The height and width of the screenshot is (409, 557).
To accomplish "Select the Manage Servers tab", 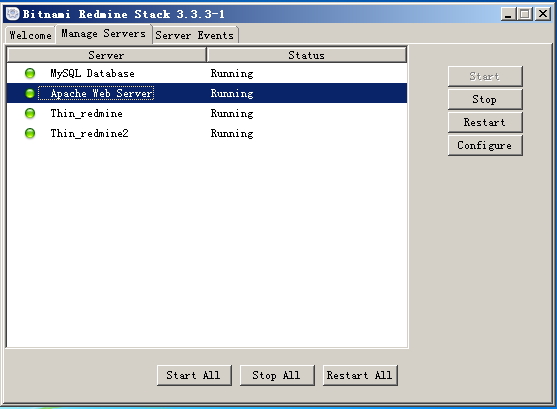I will pos(103,34).
